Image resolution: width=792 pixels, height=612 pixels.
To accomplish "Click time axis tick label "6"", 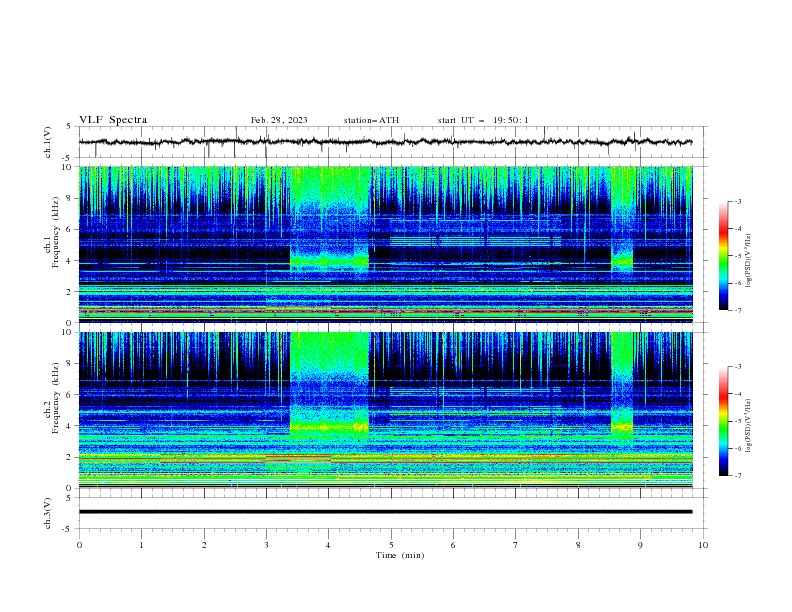I will tap(453, 545).
